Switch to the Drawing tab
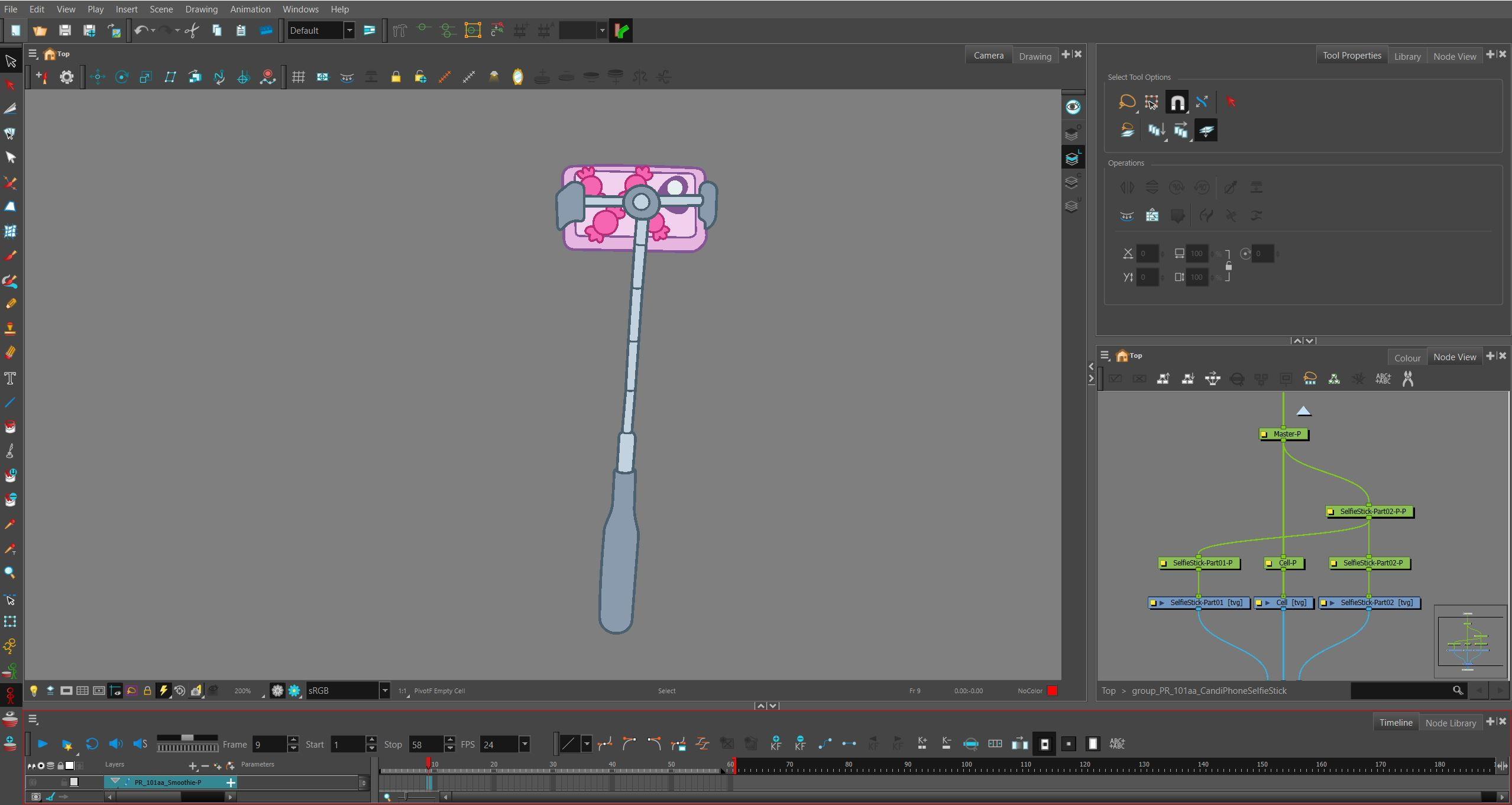The image size is (1512, 805). [x=1035, y=56]
